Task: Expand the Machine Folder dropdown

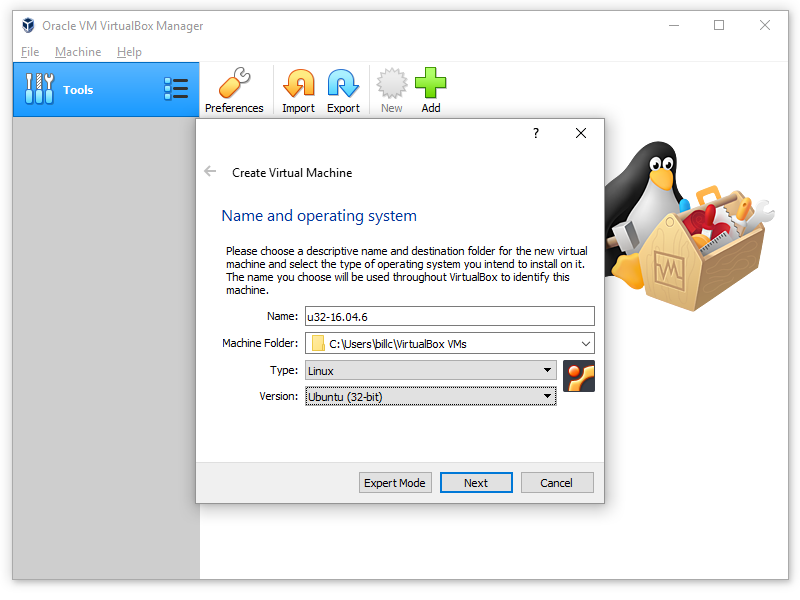Action: (x=585, y=344)
